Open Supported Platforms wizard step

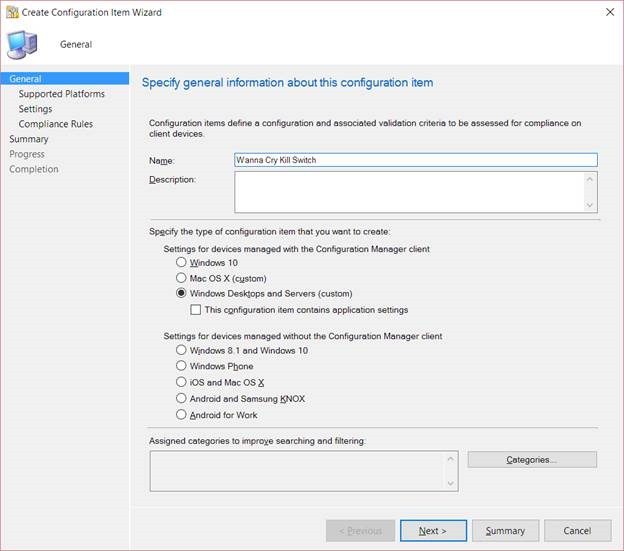point(62,94)
